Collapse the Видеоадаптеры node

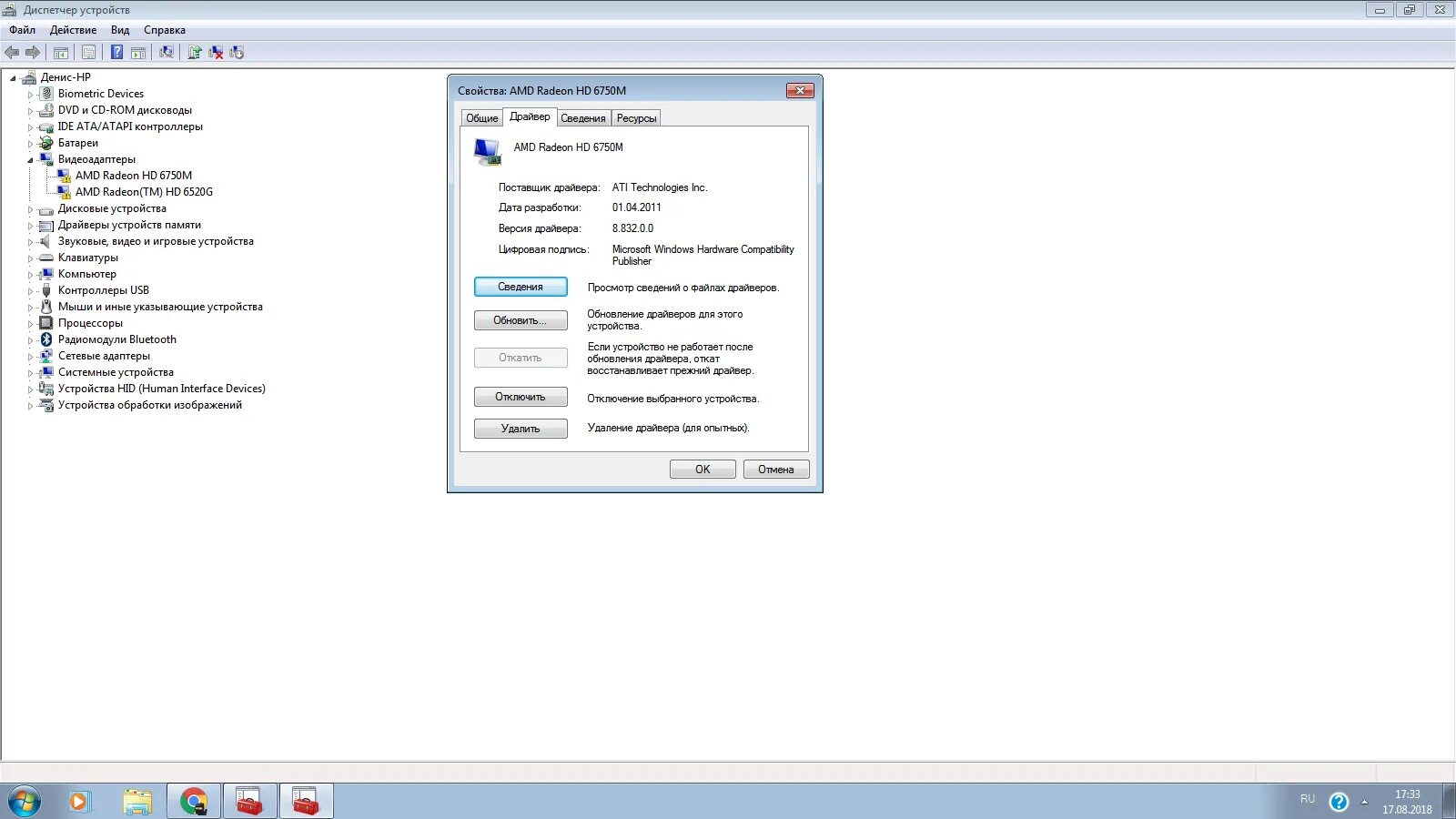30,160
